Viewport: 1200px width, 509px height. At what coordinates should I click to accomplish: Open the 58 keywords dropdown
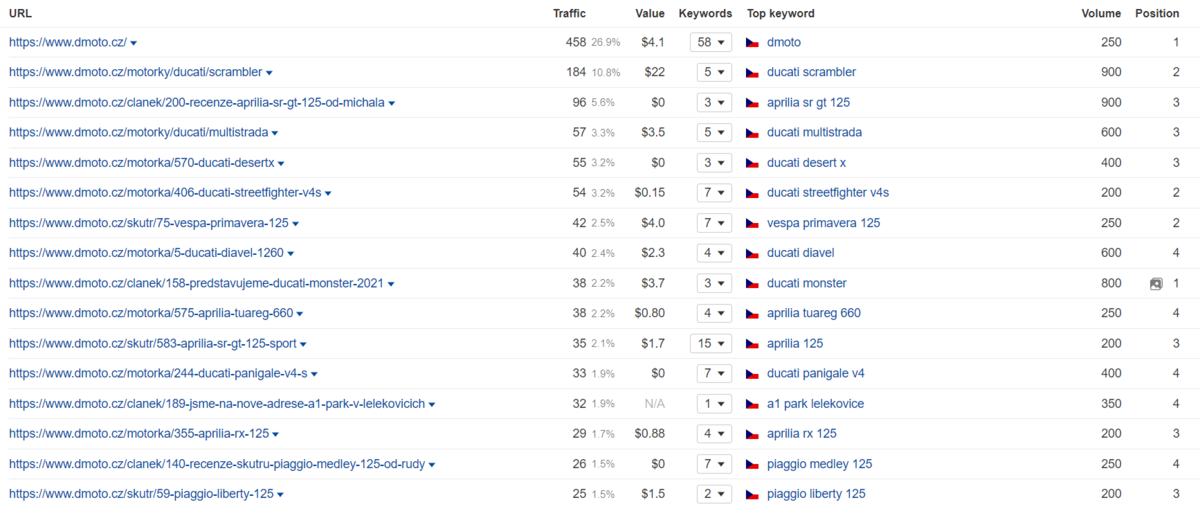click(711, 43)
